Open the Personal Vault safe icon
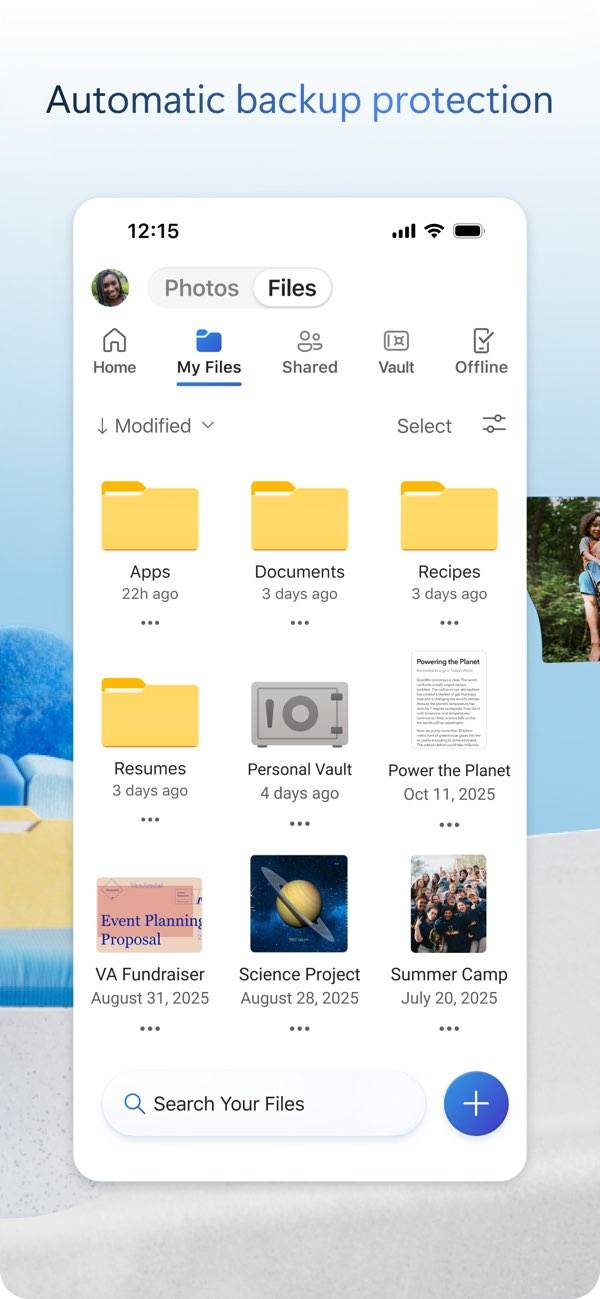 (299, 714)
